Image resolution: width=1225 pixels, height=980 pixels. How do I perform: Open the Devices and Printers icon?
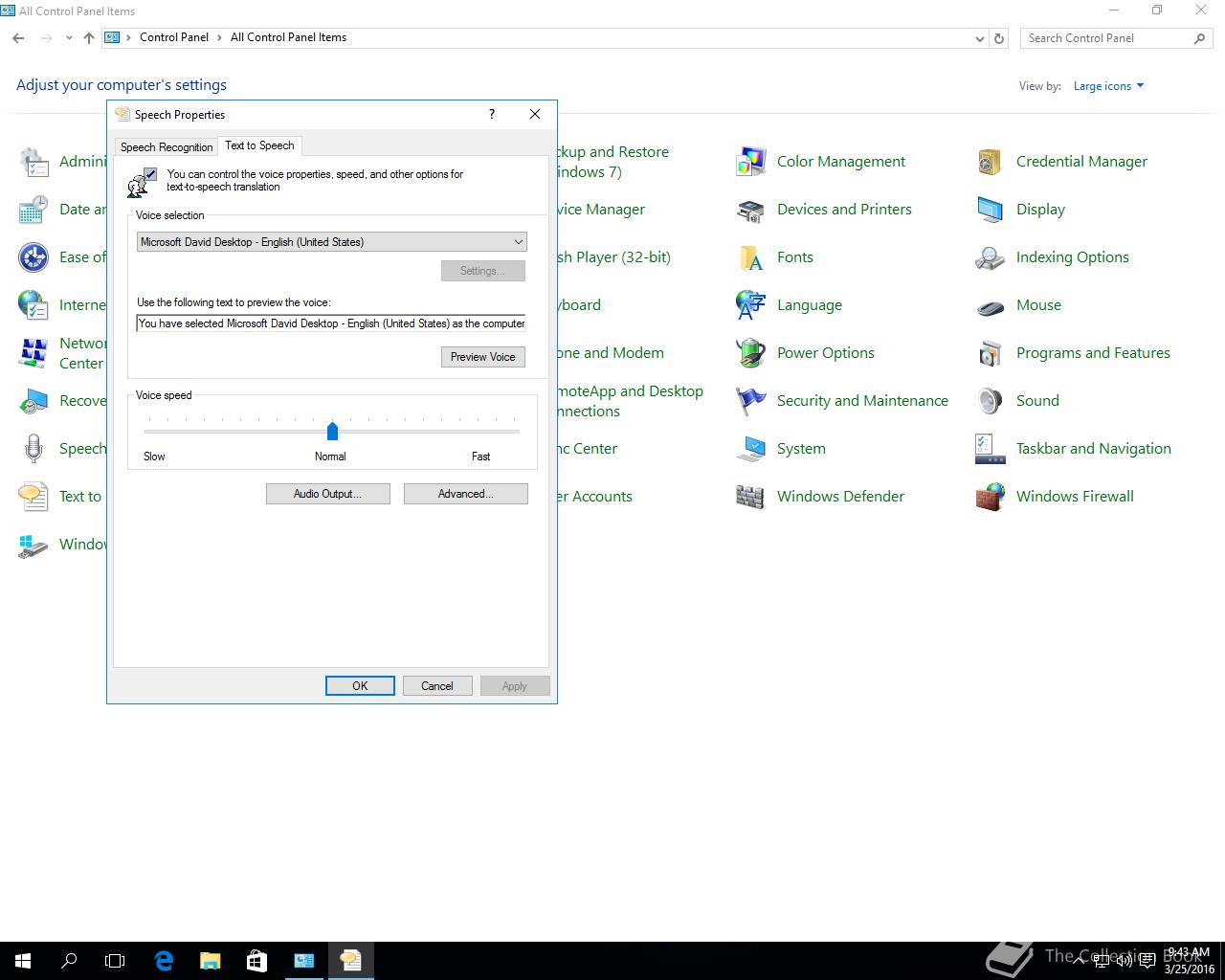[x=751, y=210]
